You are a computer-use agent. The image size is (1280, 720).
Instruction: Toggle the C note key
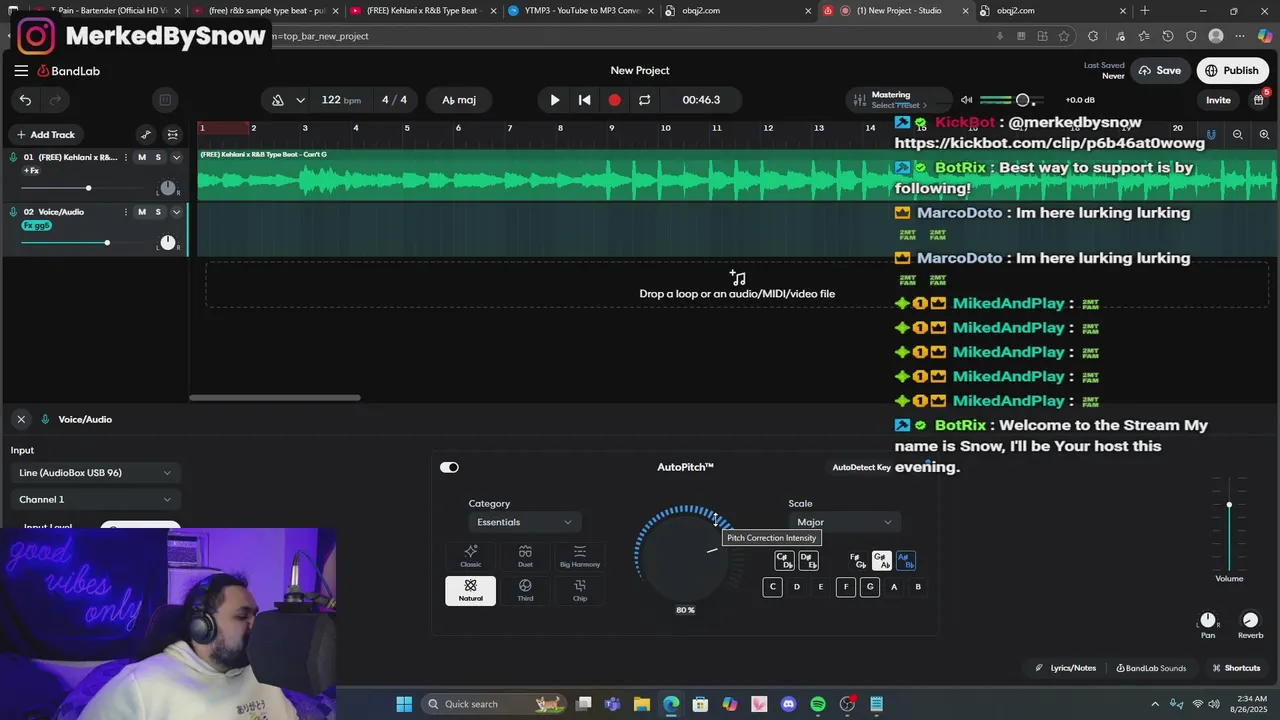click(772, 587)
